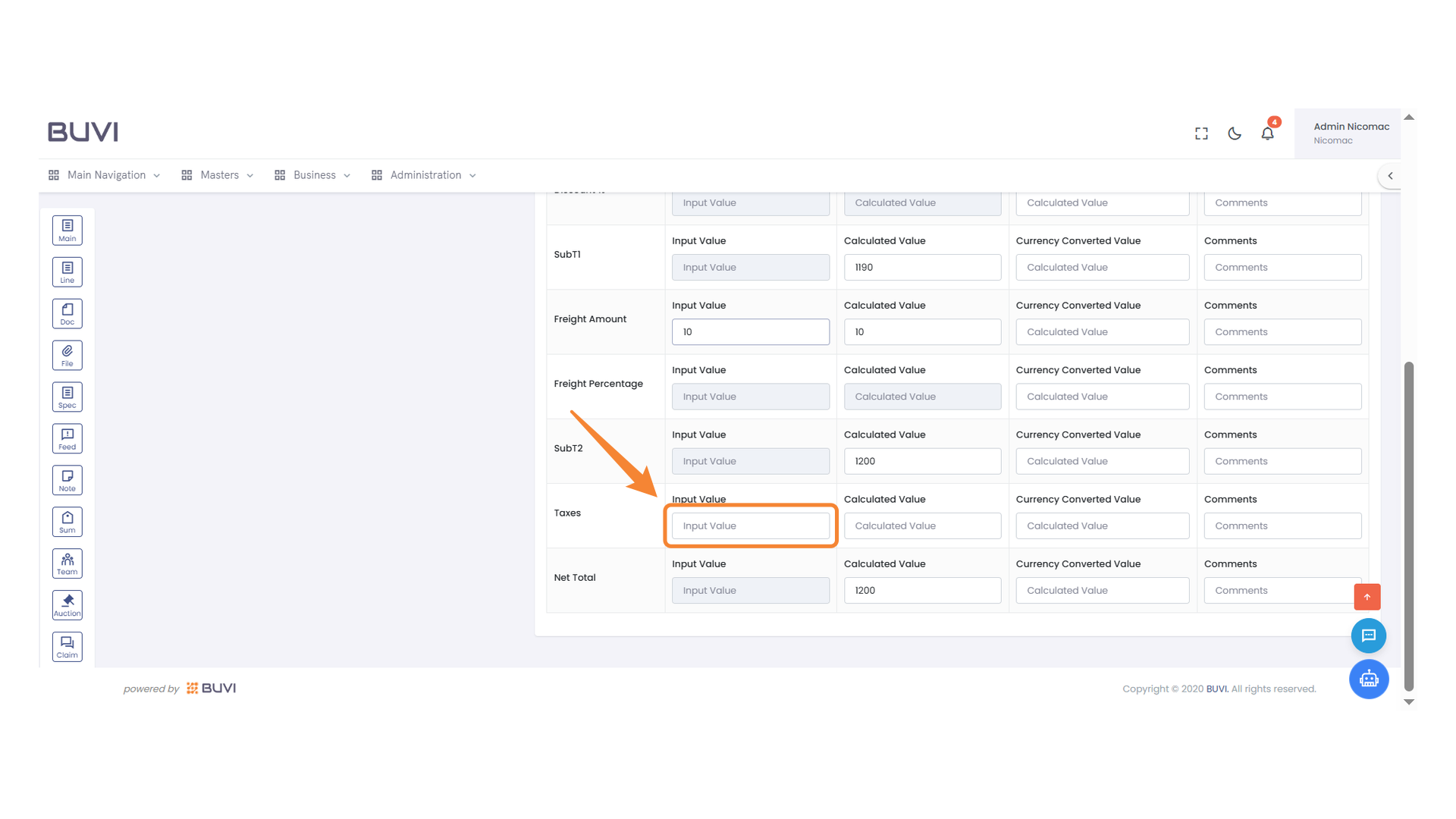This screenshot has height=819, width=1456.
Task: Click the Claim icon in the sidebar
Action: click(67, 646)
